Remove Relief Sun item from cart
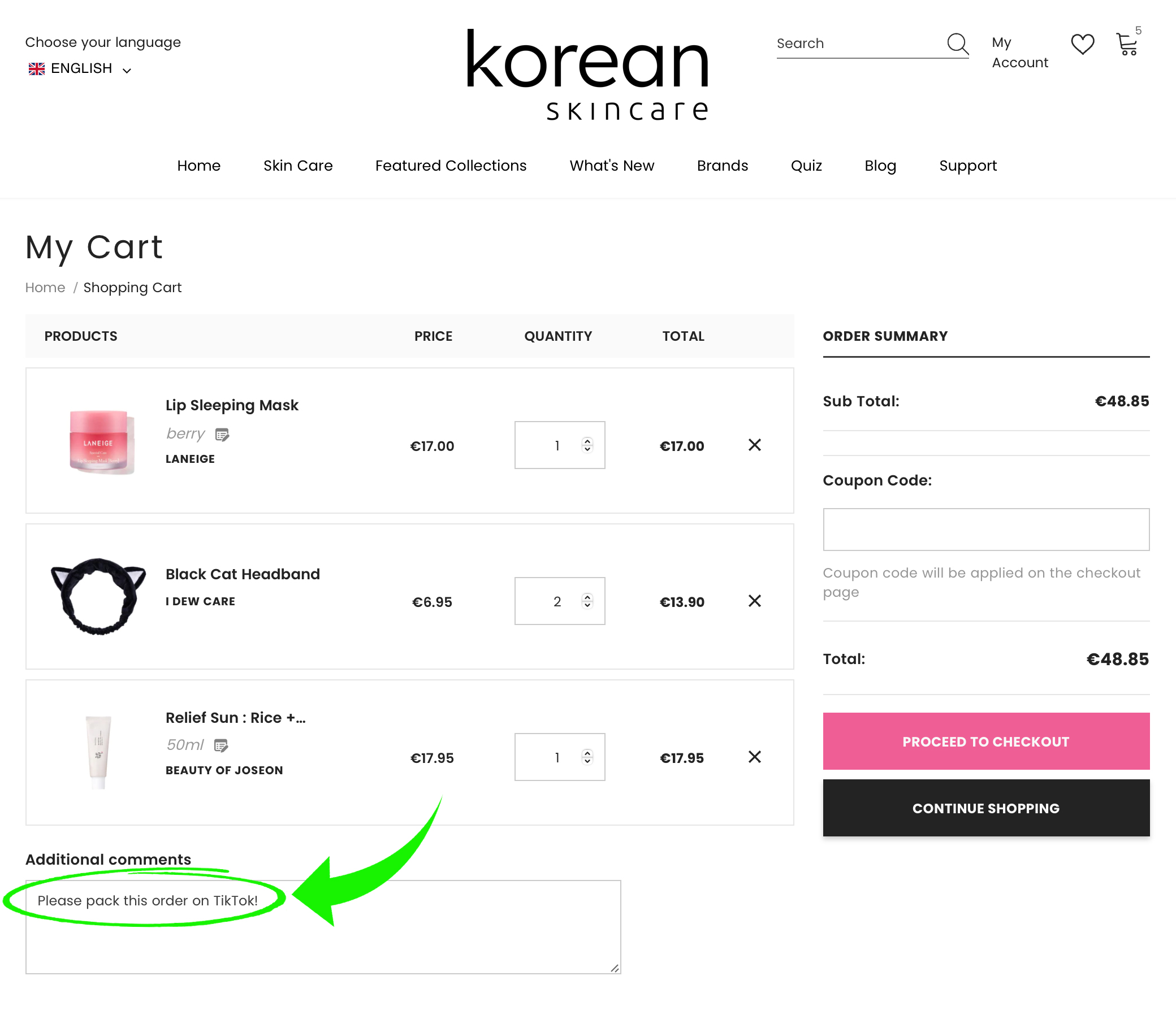This screenshot has width=1176, height=1015. pos(754,757)
